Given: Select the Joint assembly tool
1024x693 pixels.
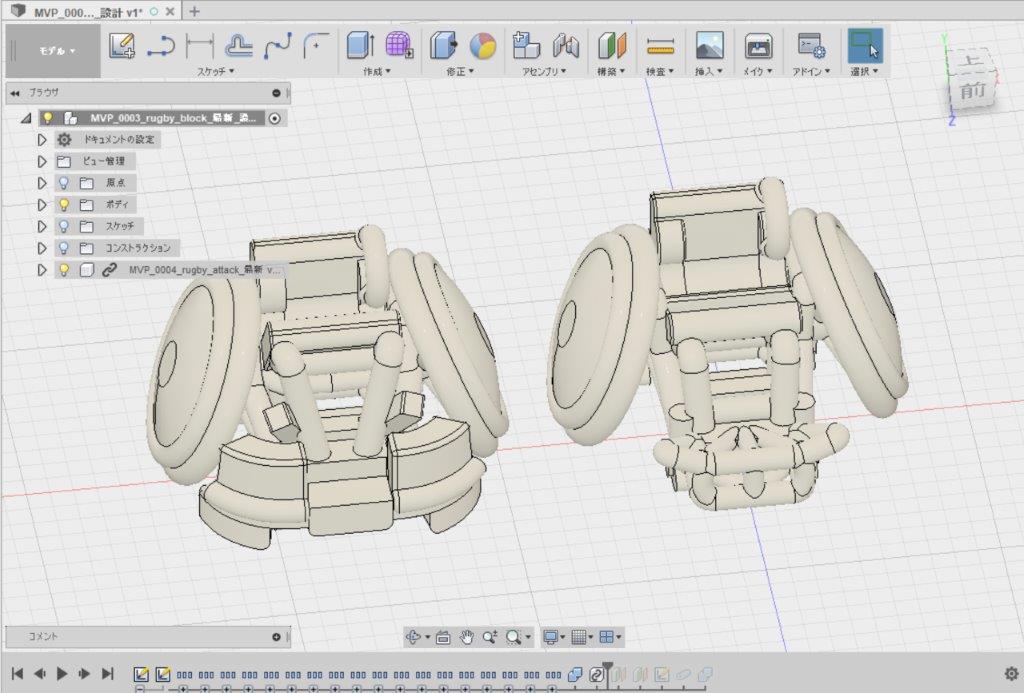Looking at the screenshot, I should (x=566, y=46).
